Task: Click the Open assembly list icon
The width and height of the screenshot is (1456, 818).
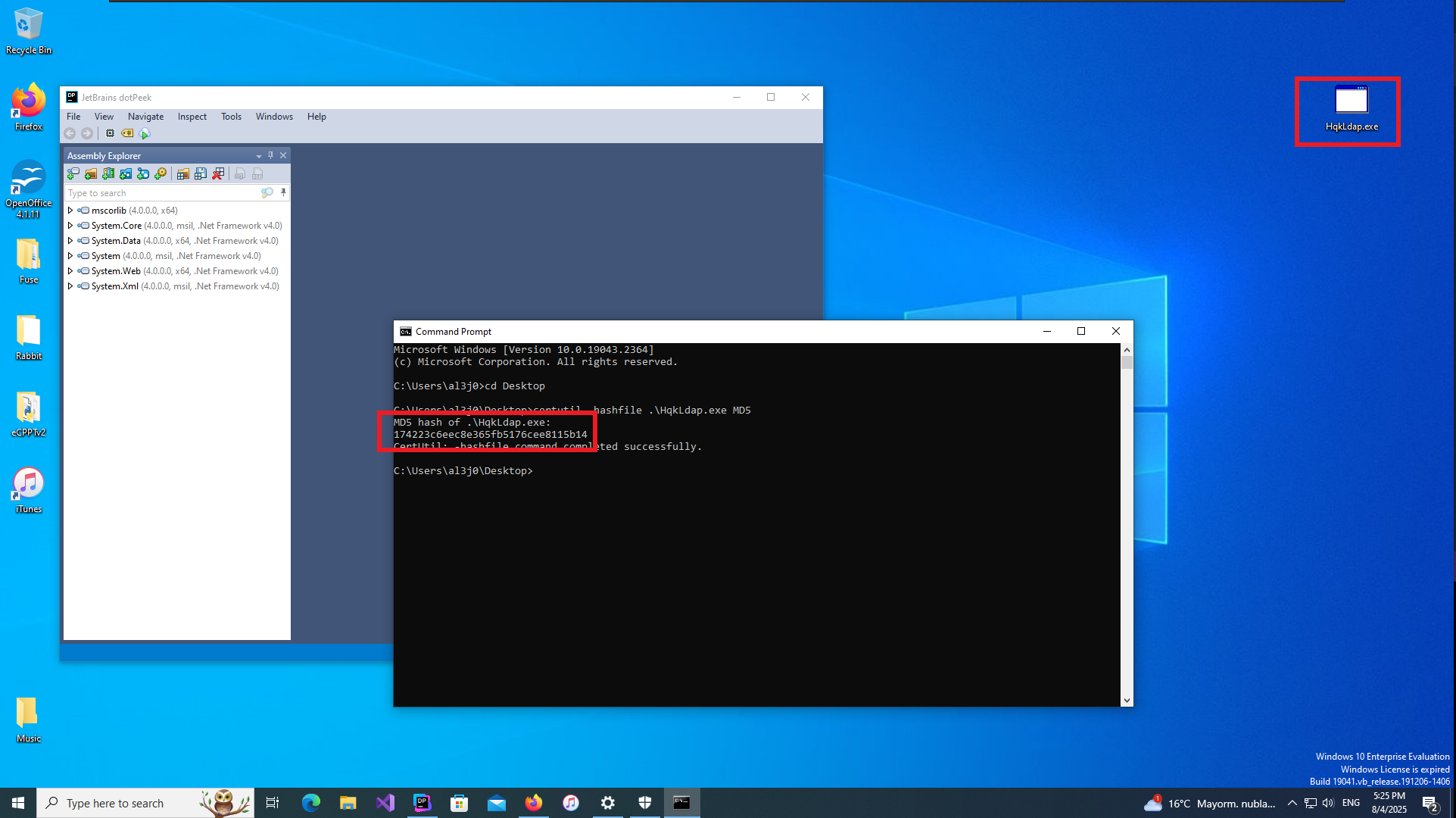Action: click(x=182, y=174)
